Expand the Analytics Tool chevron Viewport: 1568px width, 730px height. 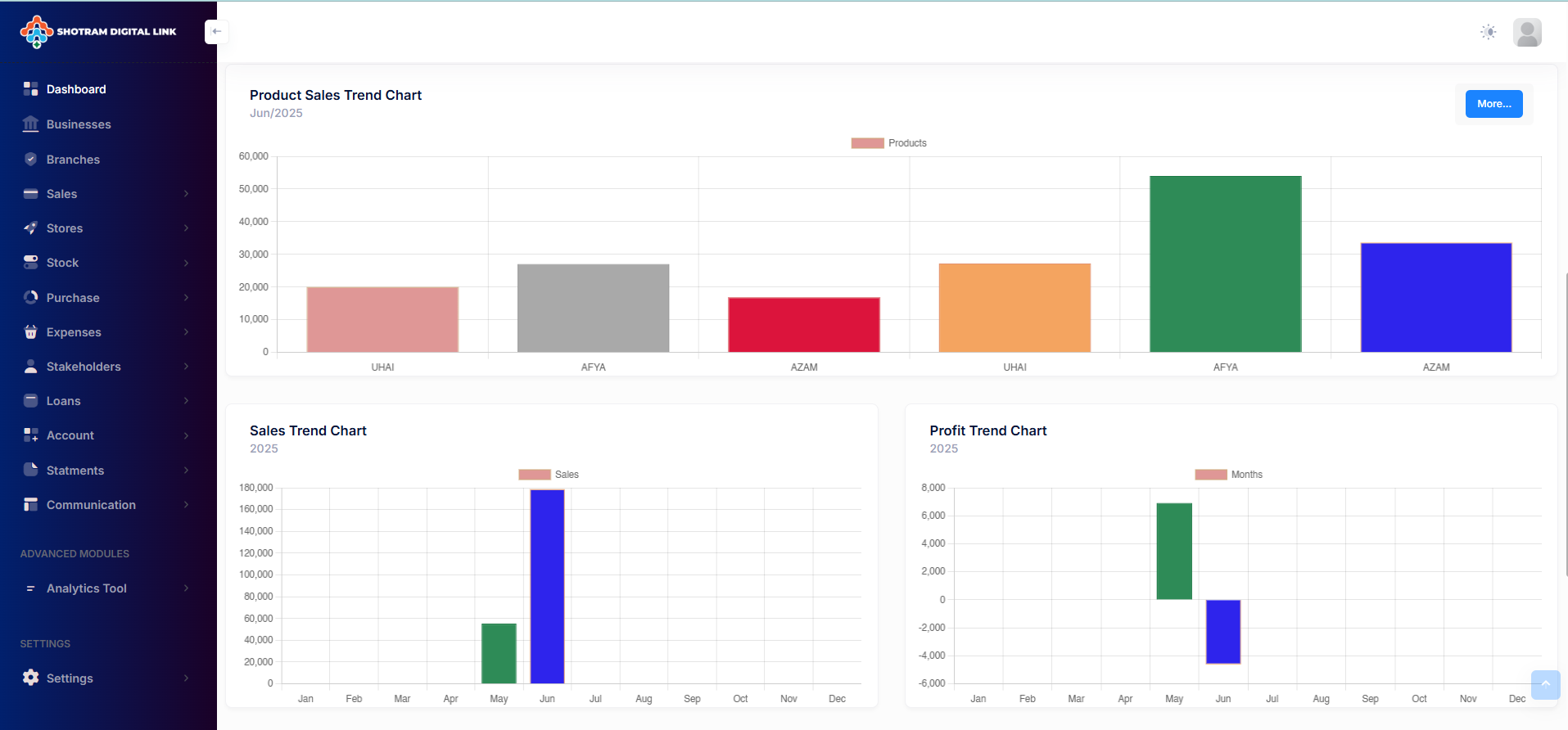pyautogui.click(x=186, y=588)
